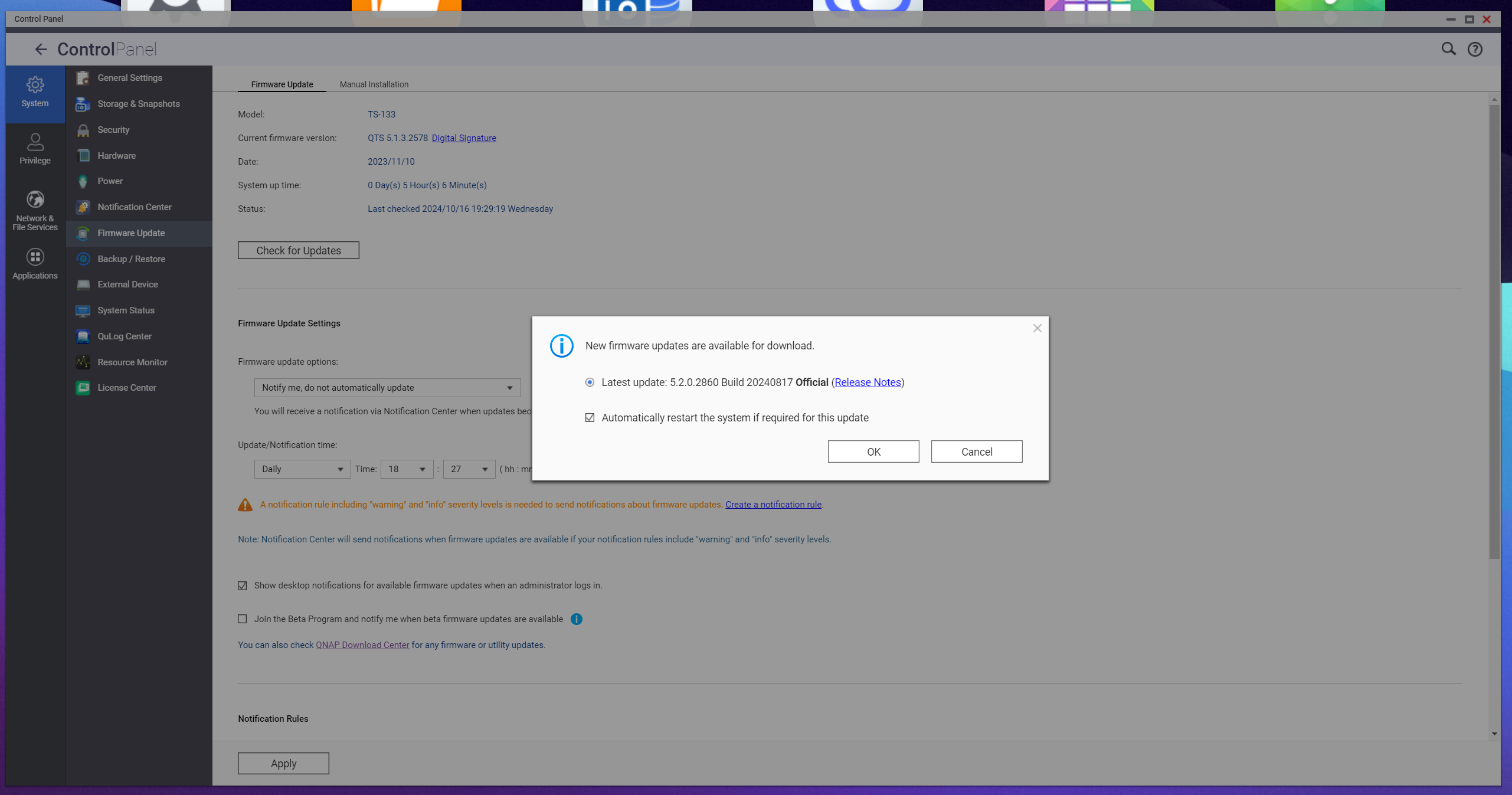This screenshot has width=1512, height=795.
Task: Switch to the Manual Installation tab
Action: pyautogui.click(x=374, y=84)
